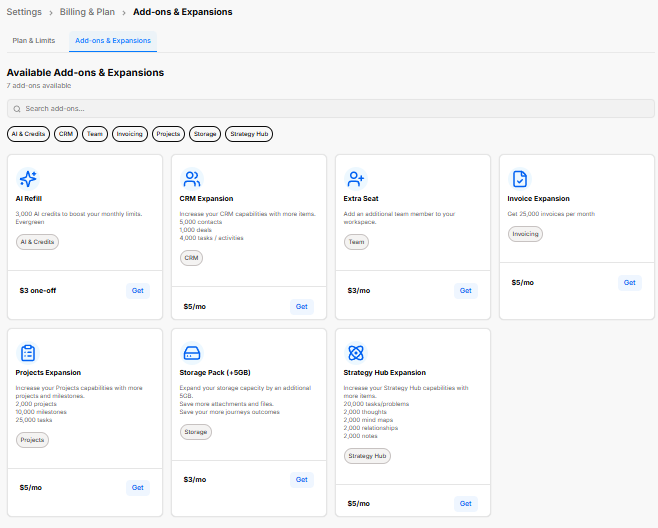Toggle the Strategy Hub filter chip
This screenshot has width=658, height=528.
249,134
